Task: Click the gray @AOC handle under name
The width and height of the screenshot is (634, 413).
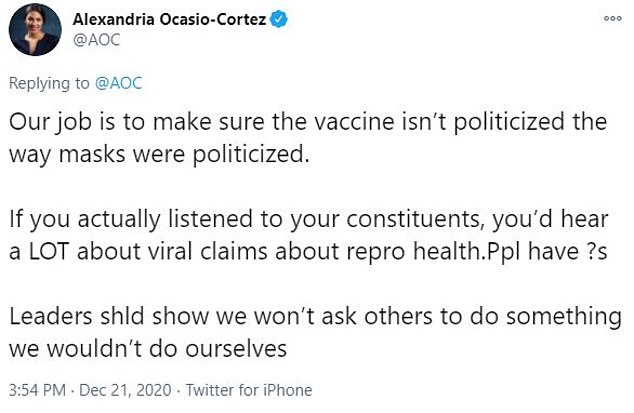Action: pos(96,40)
